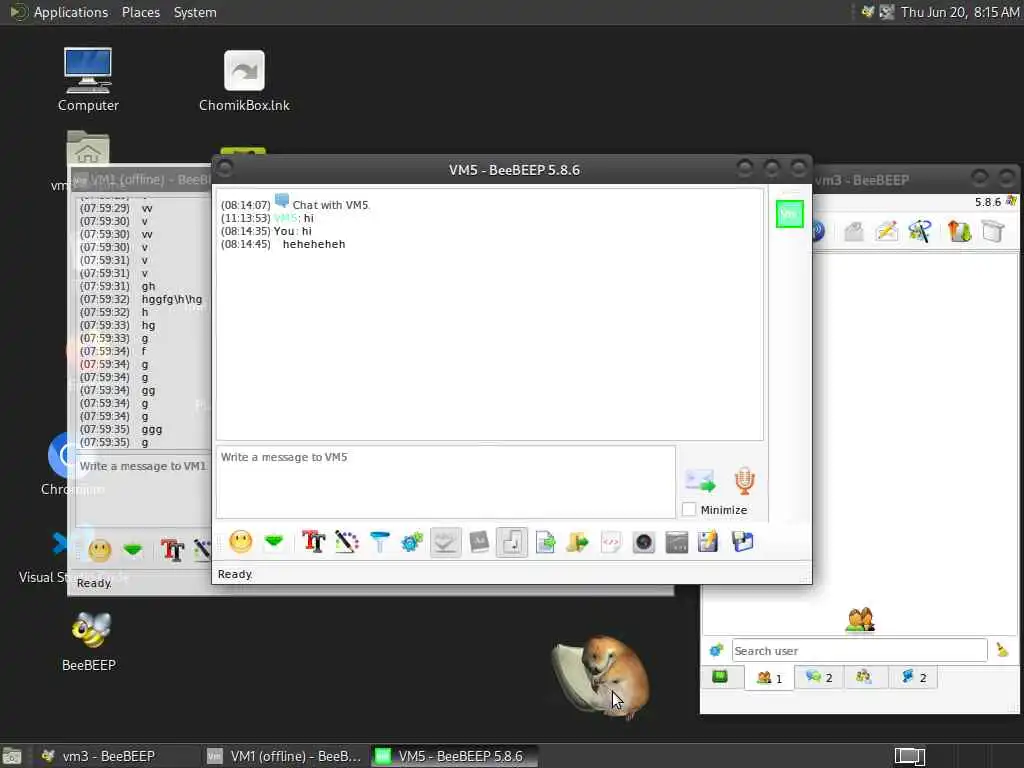
Task: Click the clock 'Thu Jun 20, 8:15 AM'
Action: (960, 12)
